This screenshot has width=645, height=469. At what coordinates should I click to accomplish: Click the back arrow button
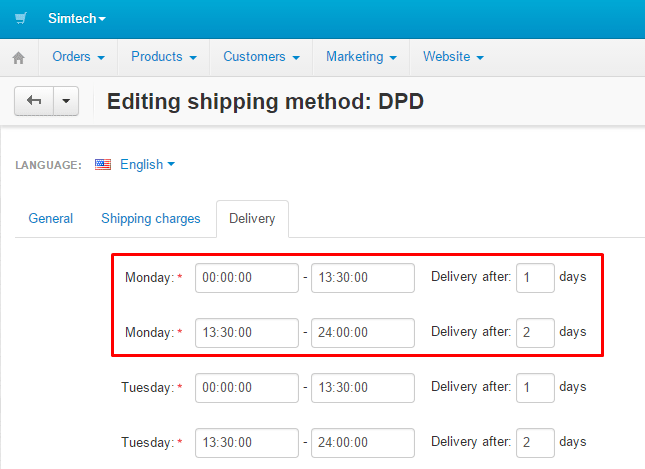click(32, 101)
